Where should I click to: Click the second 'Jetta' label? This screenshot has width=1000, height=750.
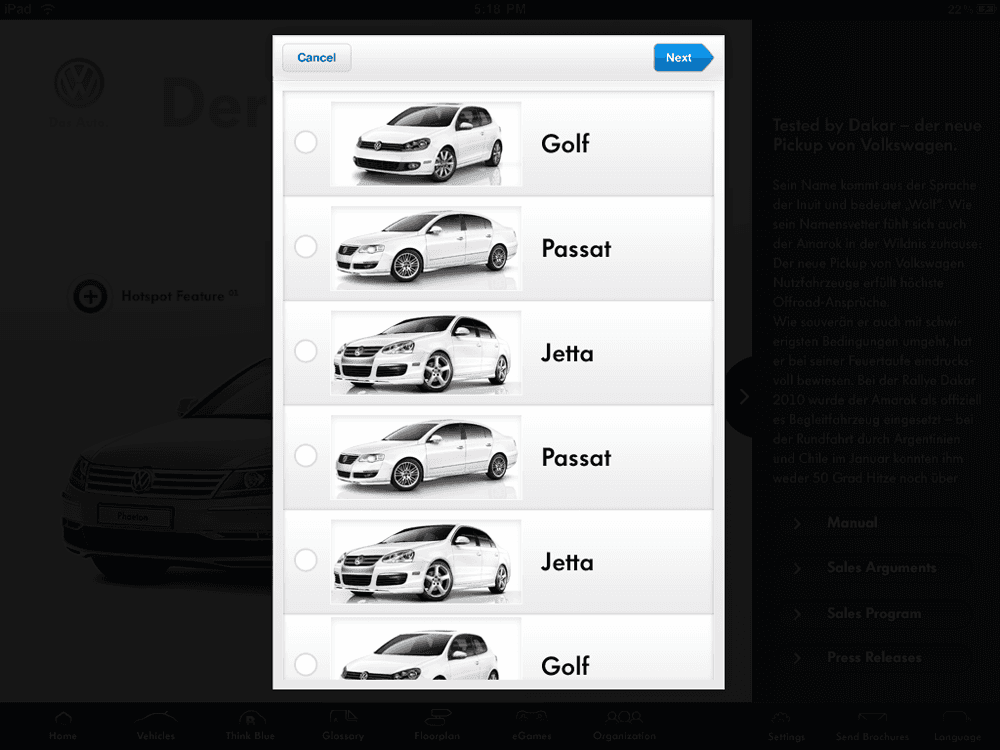click(x=567, y=562)
